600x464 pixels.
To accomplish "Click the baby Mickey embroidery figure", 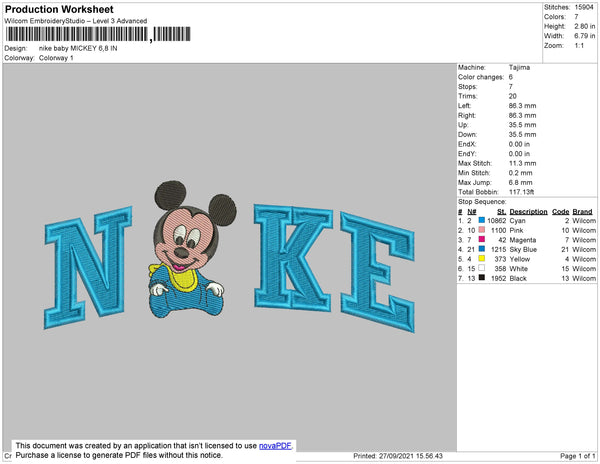I will [x=191, y=249].
